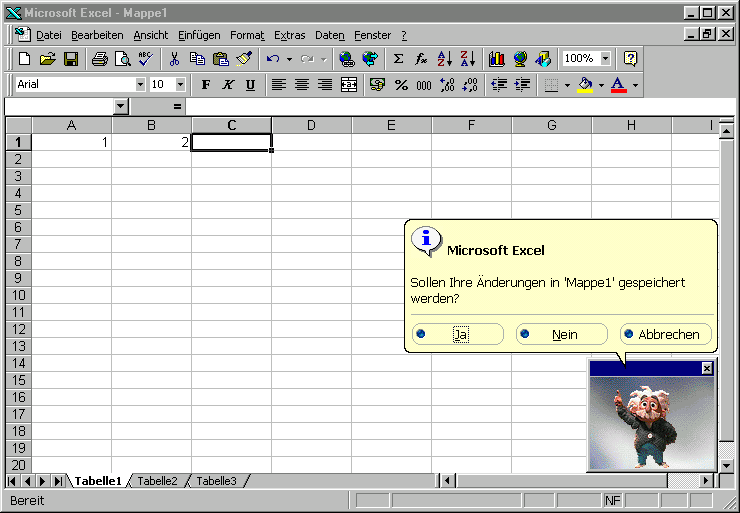Run the ABC spell check icon
740x513 pixels.
[146, 59]
